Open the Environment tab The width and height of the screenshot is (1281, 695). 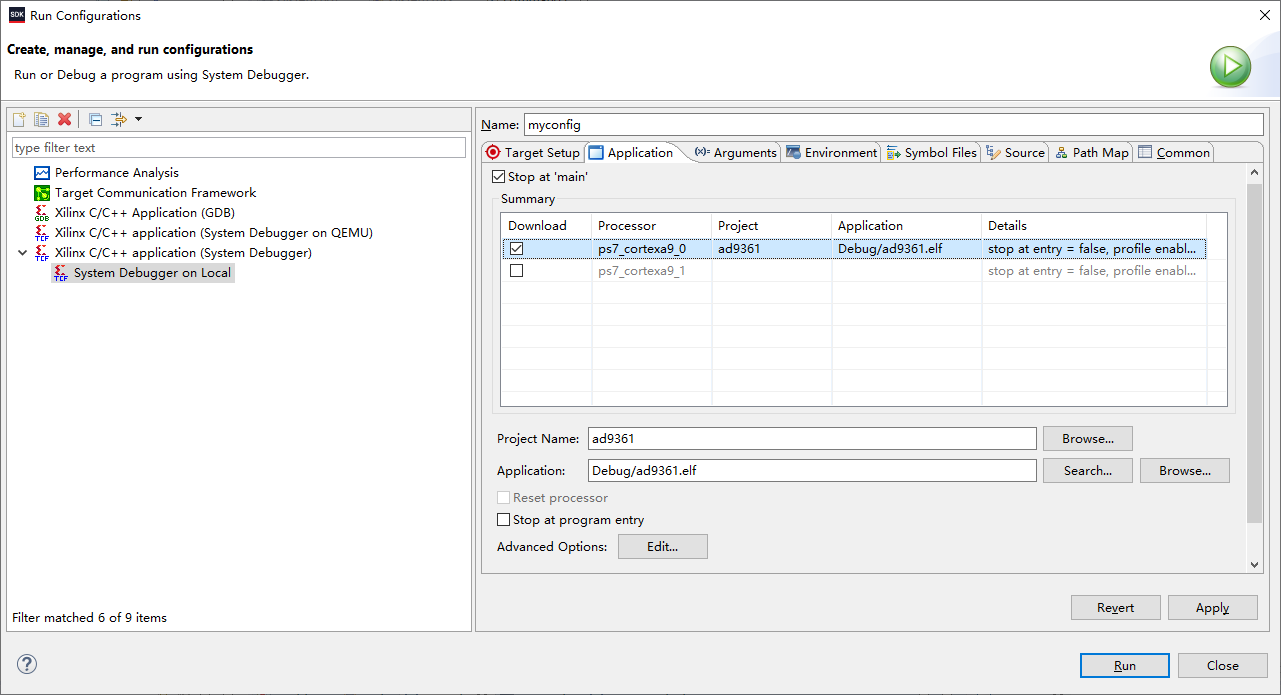pos(832,152)
